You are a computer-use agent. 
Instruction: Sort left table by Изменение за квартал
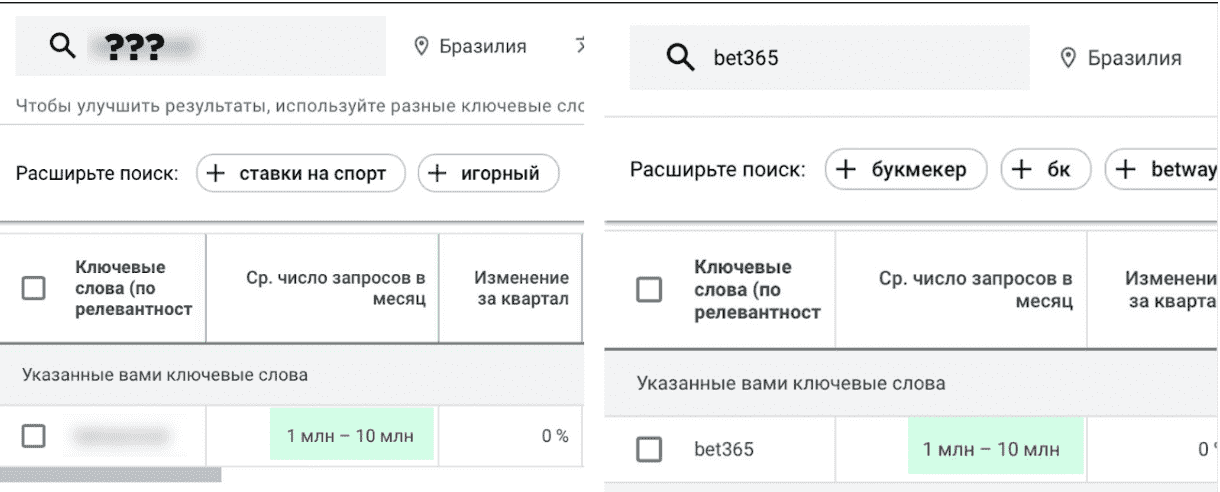coord(521,289)
